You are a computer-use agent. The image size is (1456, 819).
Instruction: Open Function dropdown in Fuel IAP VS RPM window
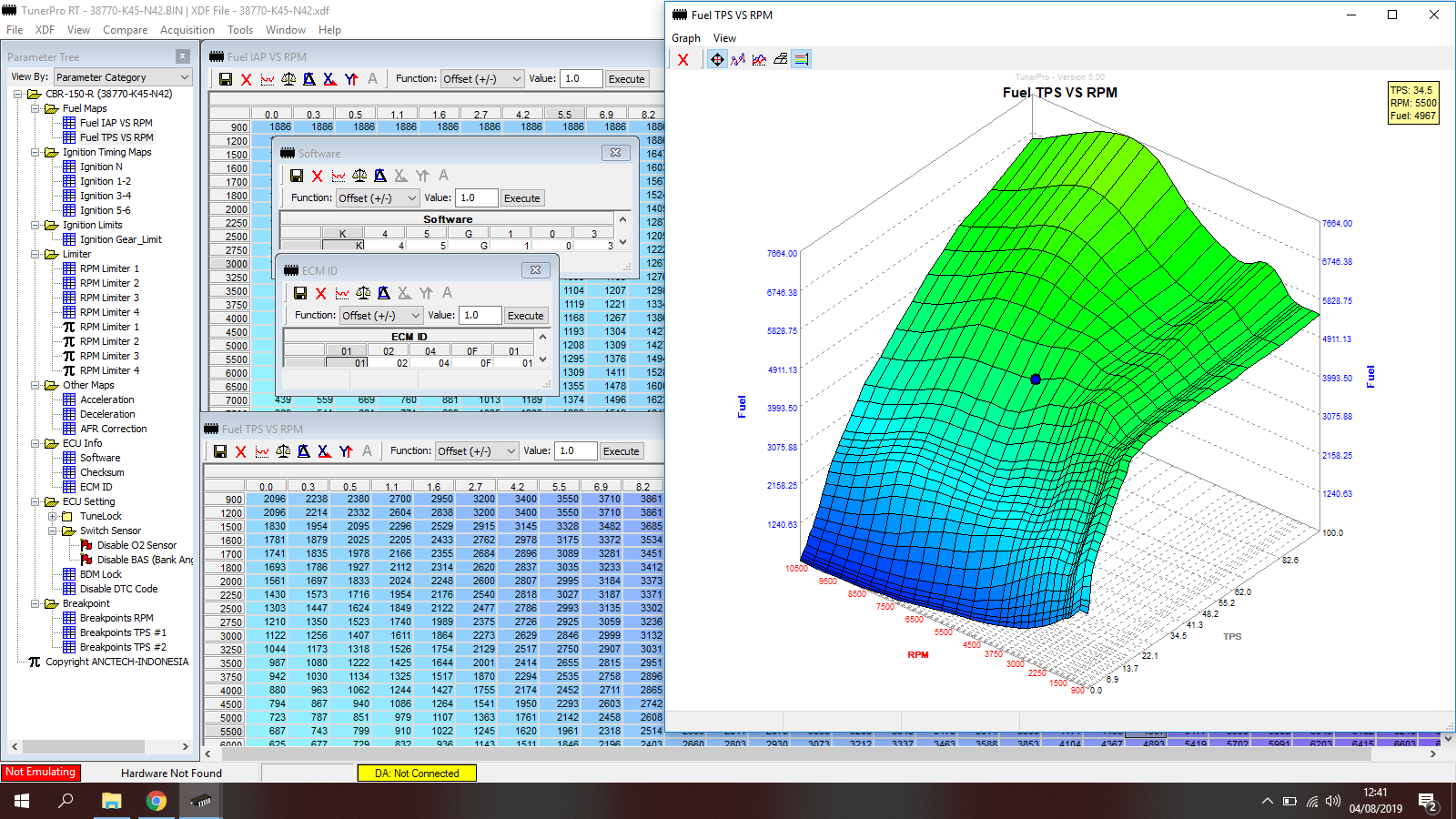(x=482, y=79)
